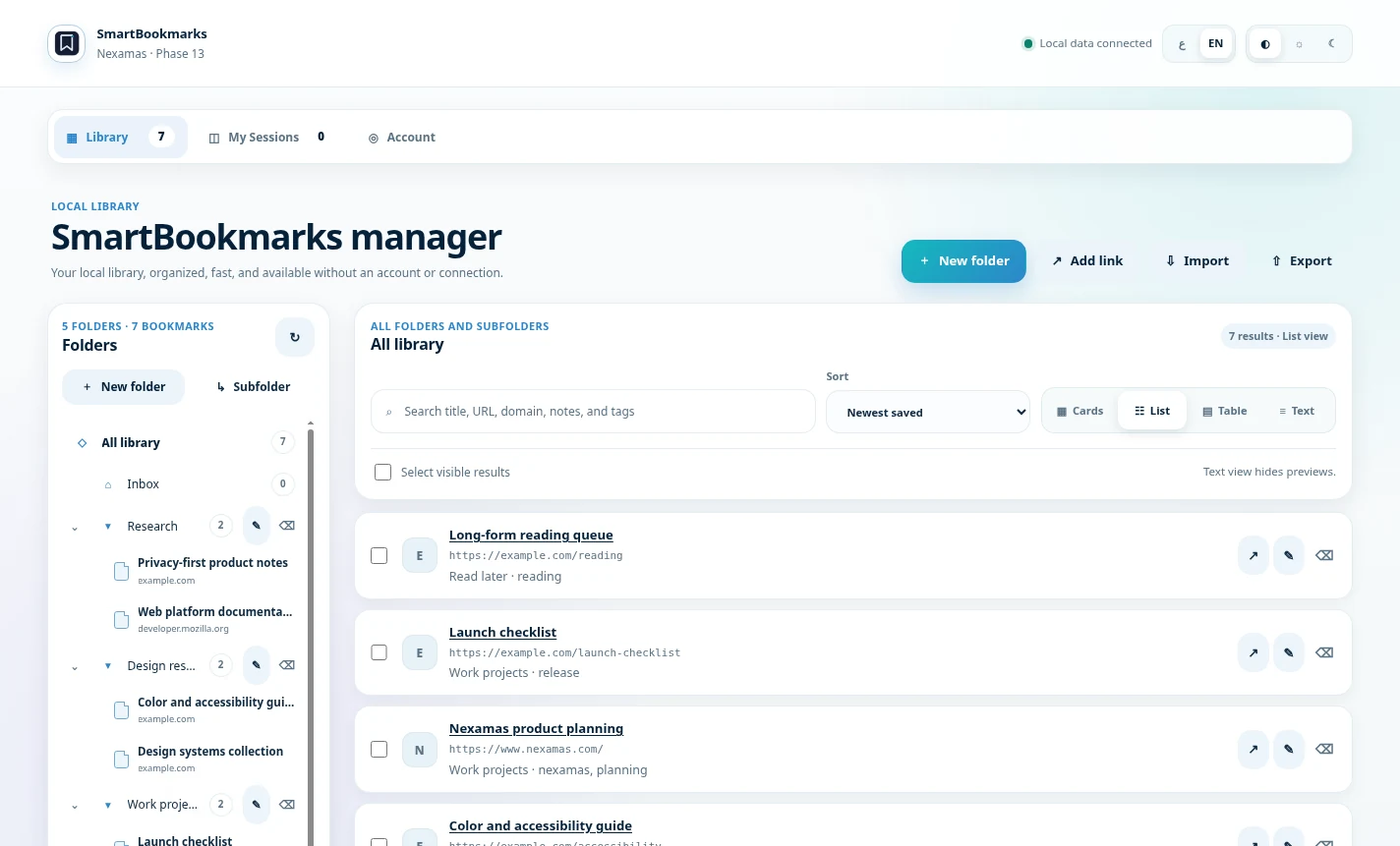This screenshot has height=846, width=1400.
Task: Select the Inbox folder
Action: (x=195, y=484)
